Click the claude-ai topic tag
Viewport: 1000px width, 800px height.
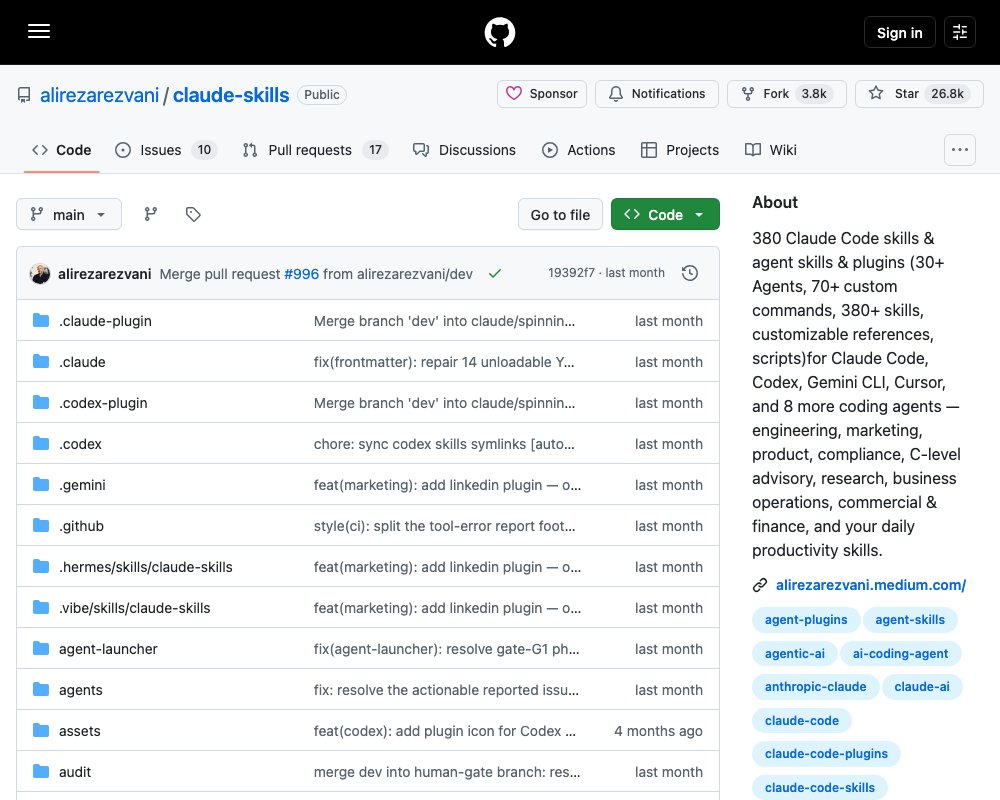[922, 686]
